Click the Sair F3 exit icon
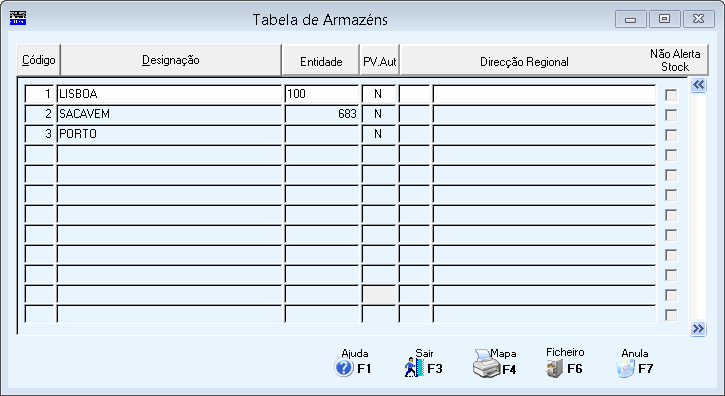 click(x=414, y=367)
